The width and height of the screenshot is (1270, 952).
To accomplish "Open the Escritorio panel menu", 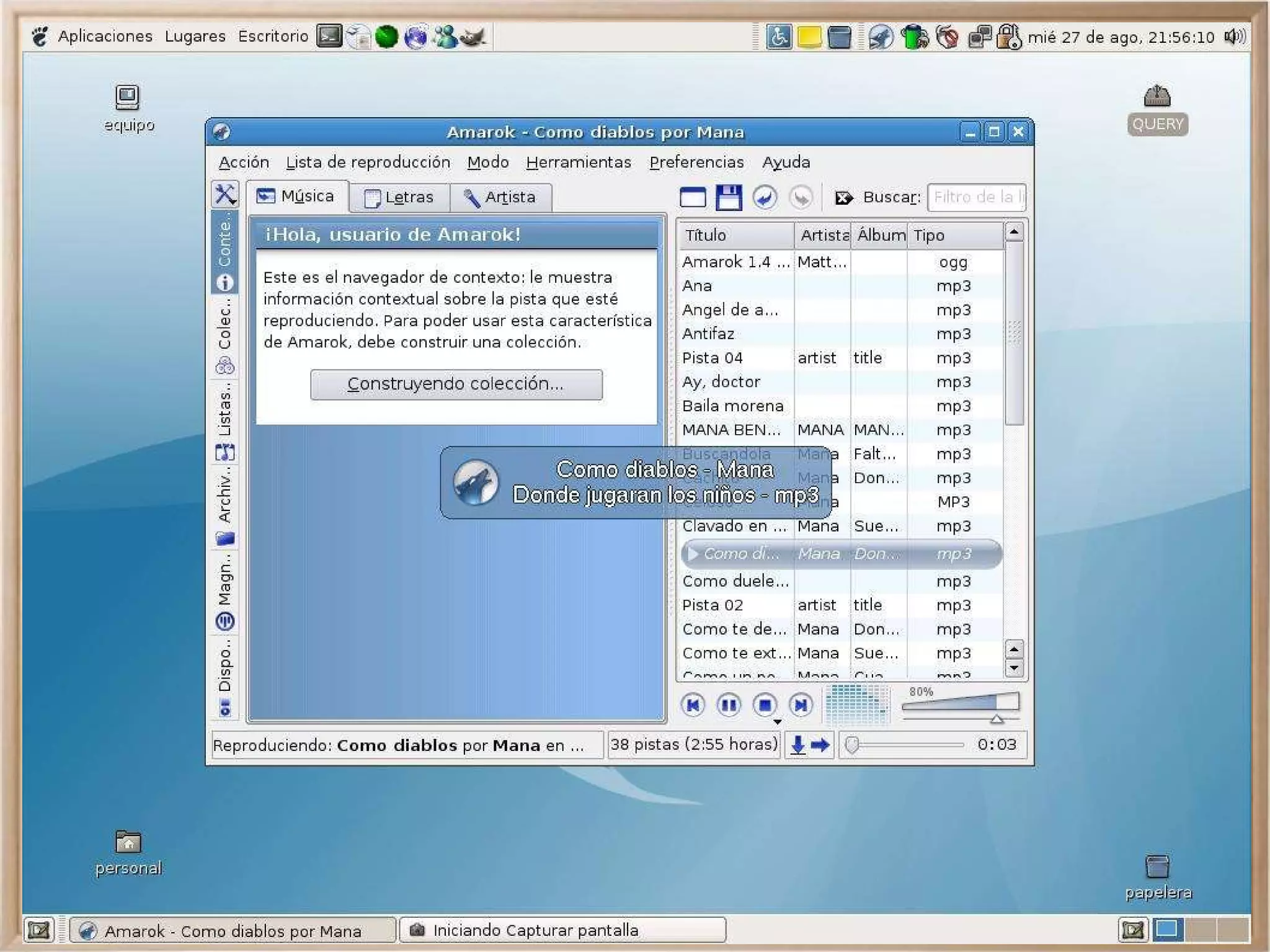I will click(x=273, y=37).
